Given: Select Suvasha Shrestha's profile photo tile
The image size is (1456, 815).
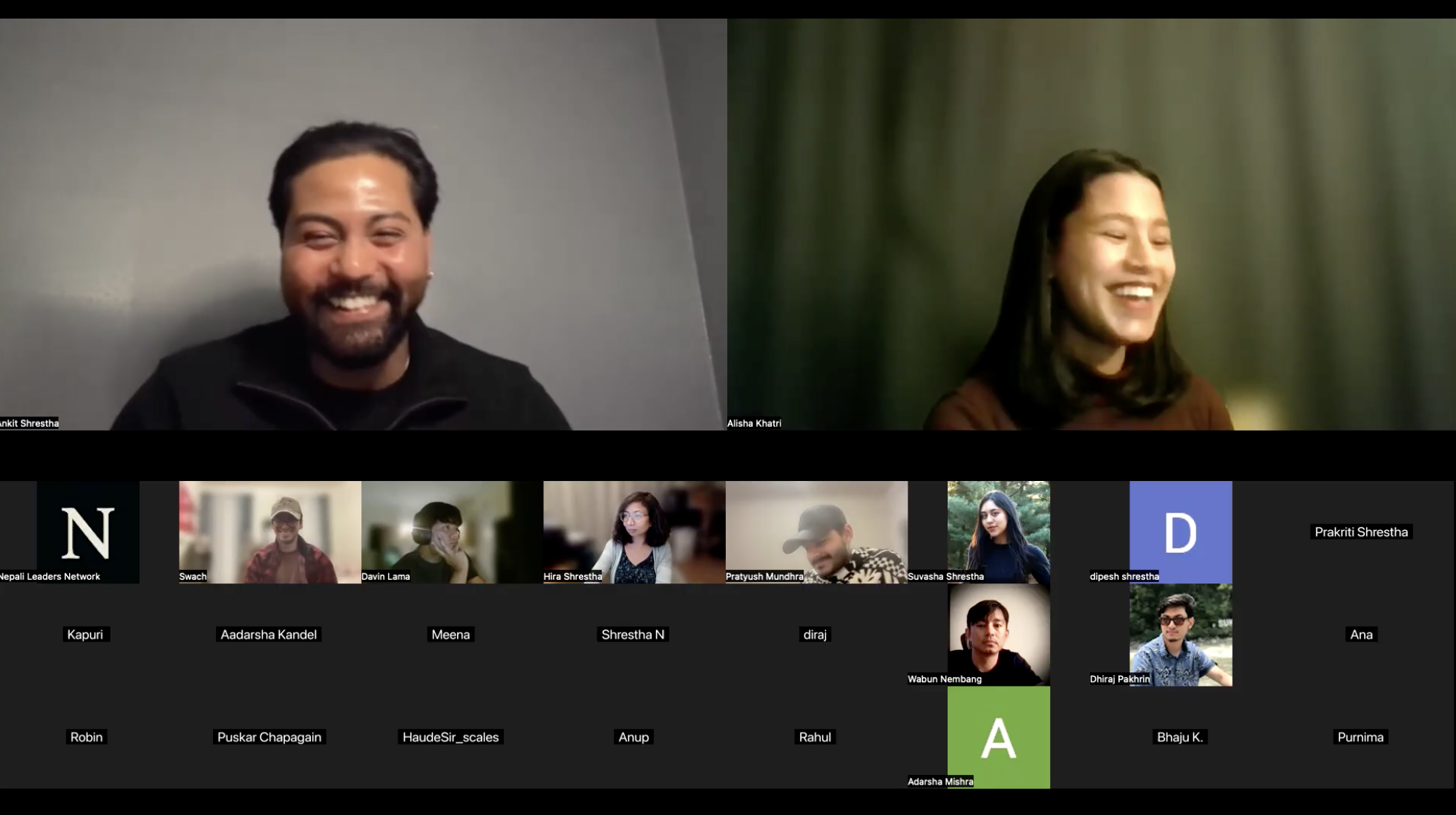Looking at the screenshot, I should pos(998,531).
